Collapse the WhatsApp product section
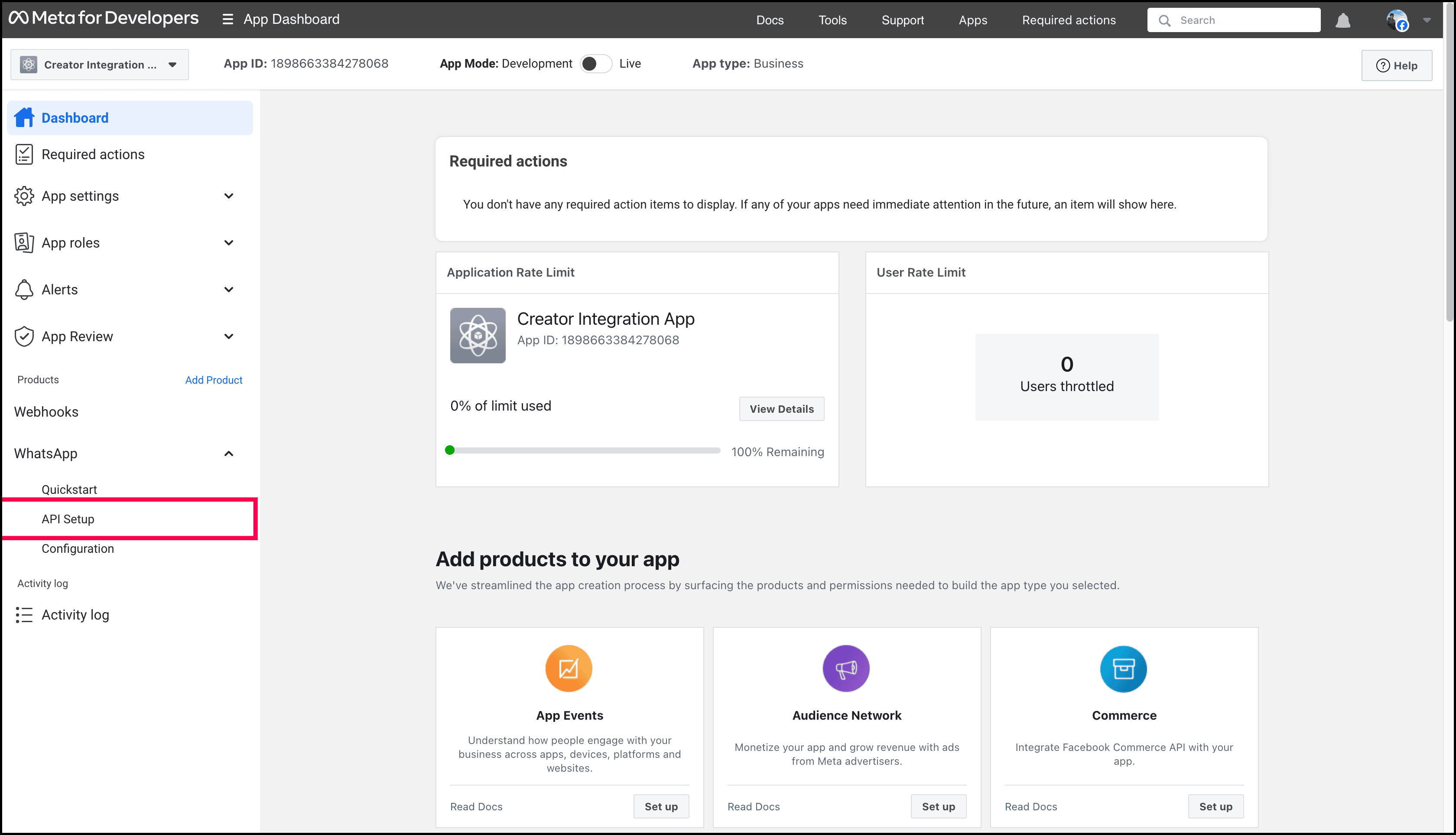Viewport: 1456px width, 835px height. (229, 453)
